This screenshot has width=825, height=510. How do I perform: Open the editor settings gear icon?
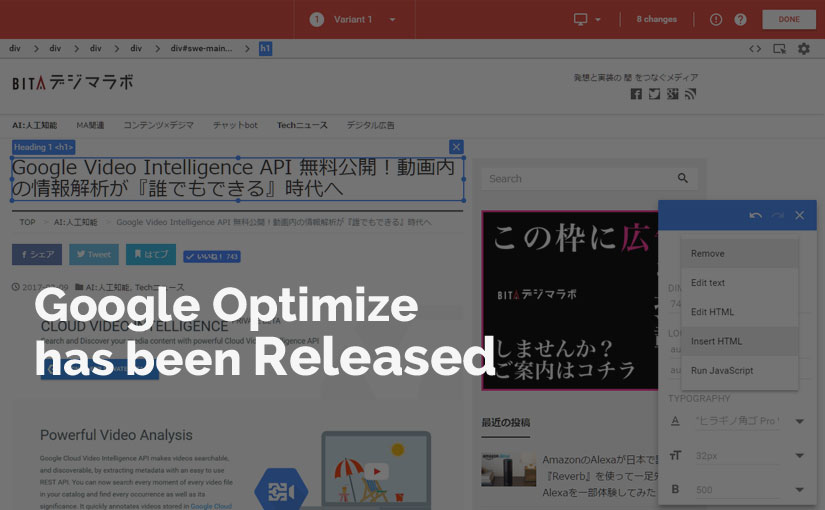pyautogui.click(x=803, y=49)
